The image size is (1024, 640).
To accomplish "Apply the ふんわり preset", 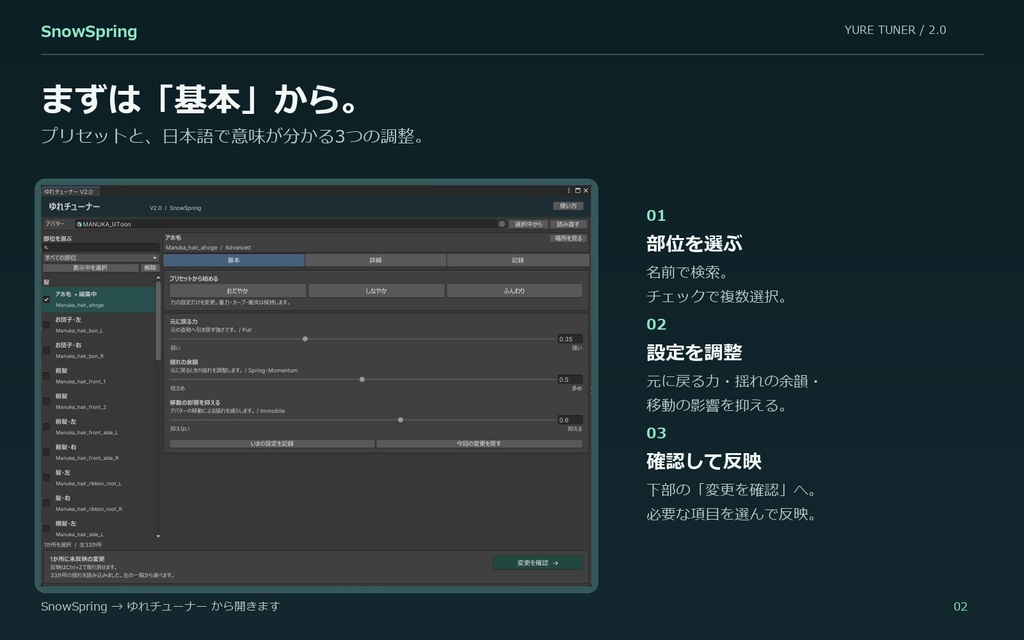I will point(515,291).
